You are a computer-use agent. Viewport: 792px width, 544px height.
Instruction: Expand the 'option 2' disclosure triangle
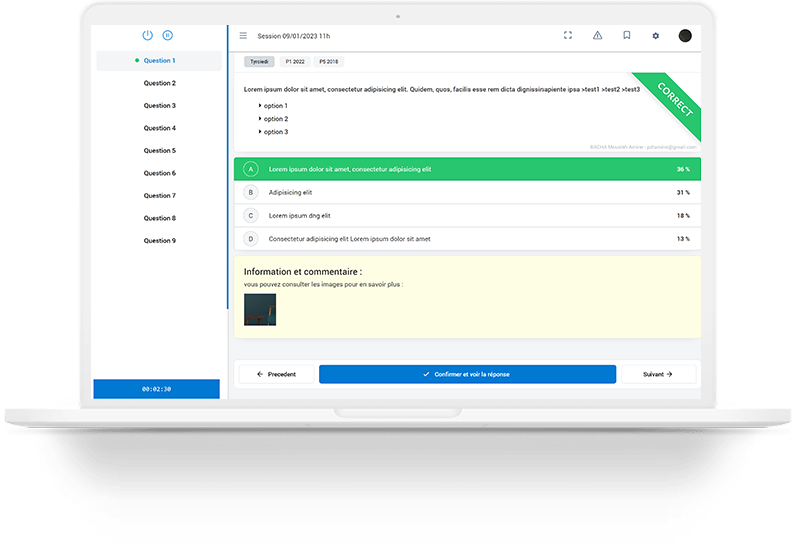coord(260,118)
